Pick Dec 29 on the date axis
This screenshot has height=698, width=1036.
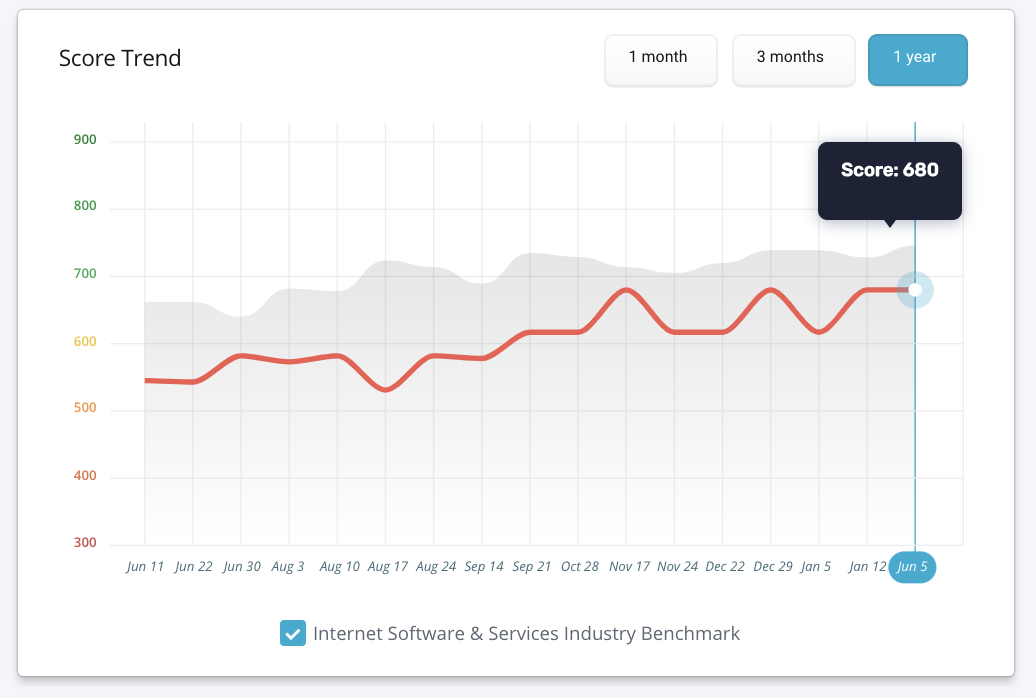click(x=773, y=567)
